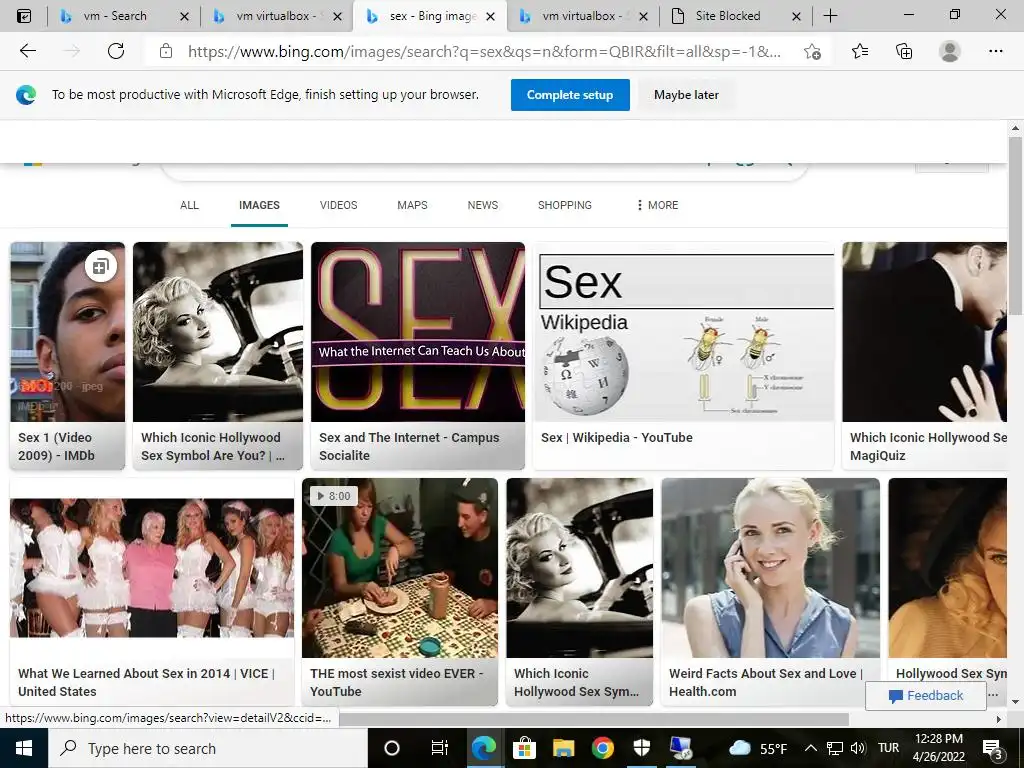Click the horizontal scrollbar right arrow
Image resolution: width=1024 pixels, height=768 pixels.
coord(999,720)
